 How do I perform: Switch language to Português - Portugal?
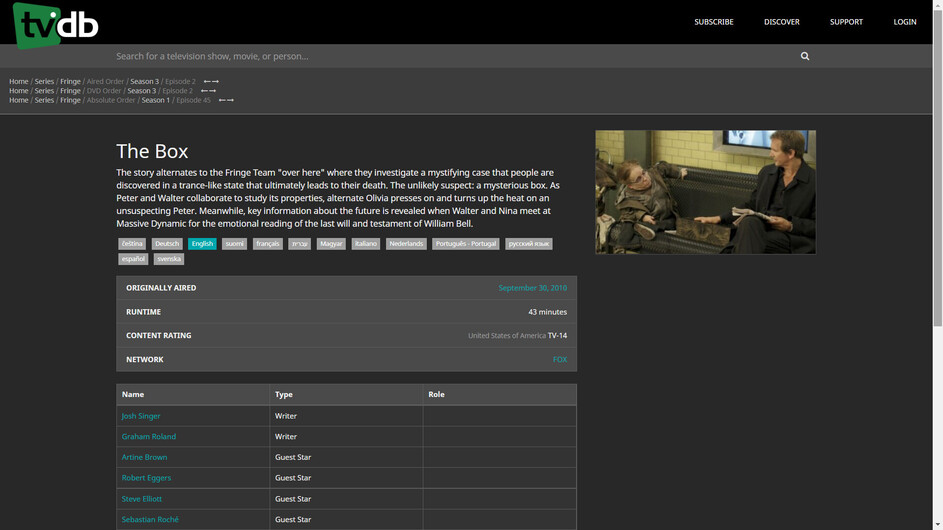465,244
